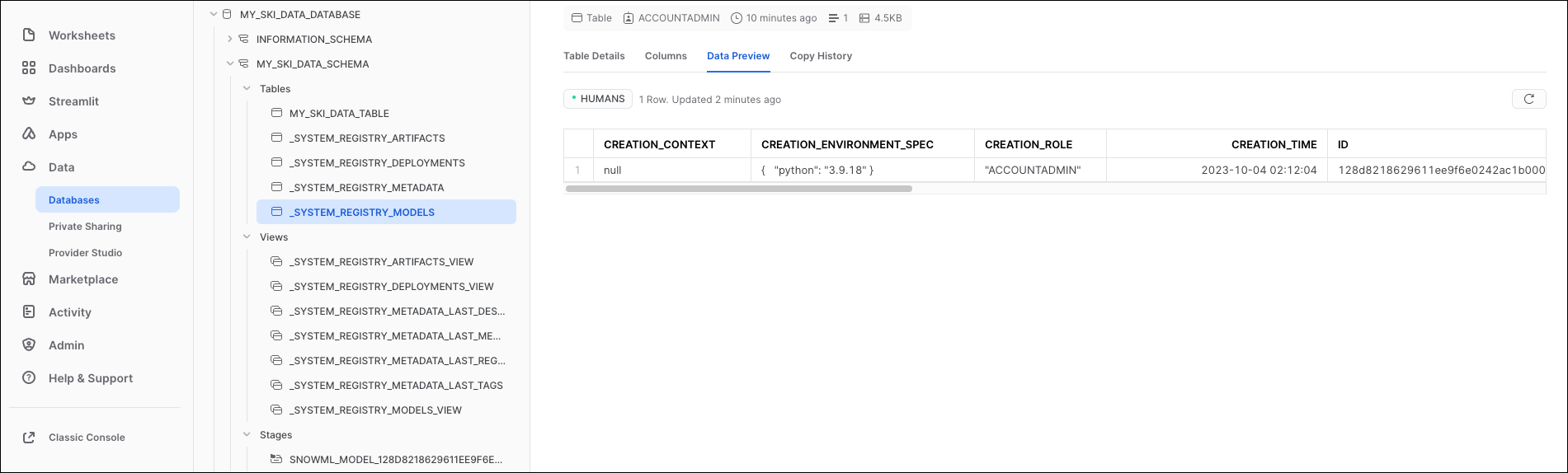Collapse the Stages folder
The image size is (1568, 473).
click(247, 435)
